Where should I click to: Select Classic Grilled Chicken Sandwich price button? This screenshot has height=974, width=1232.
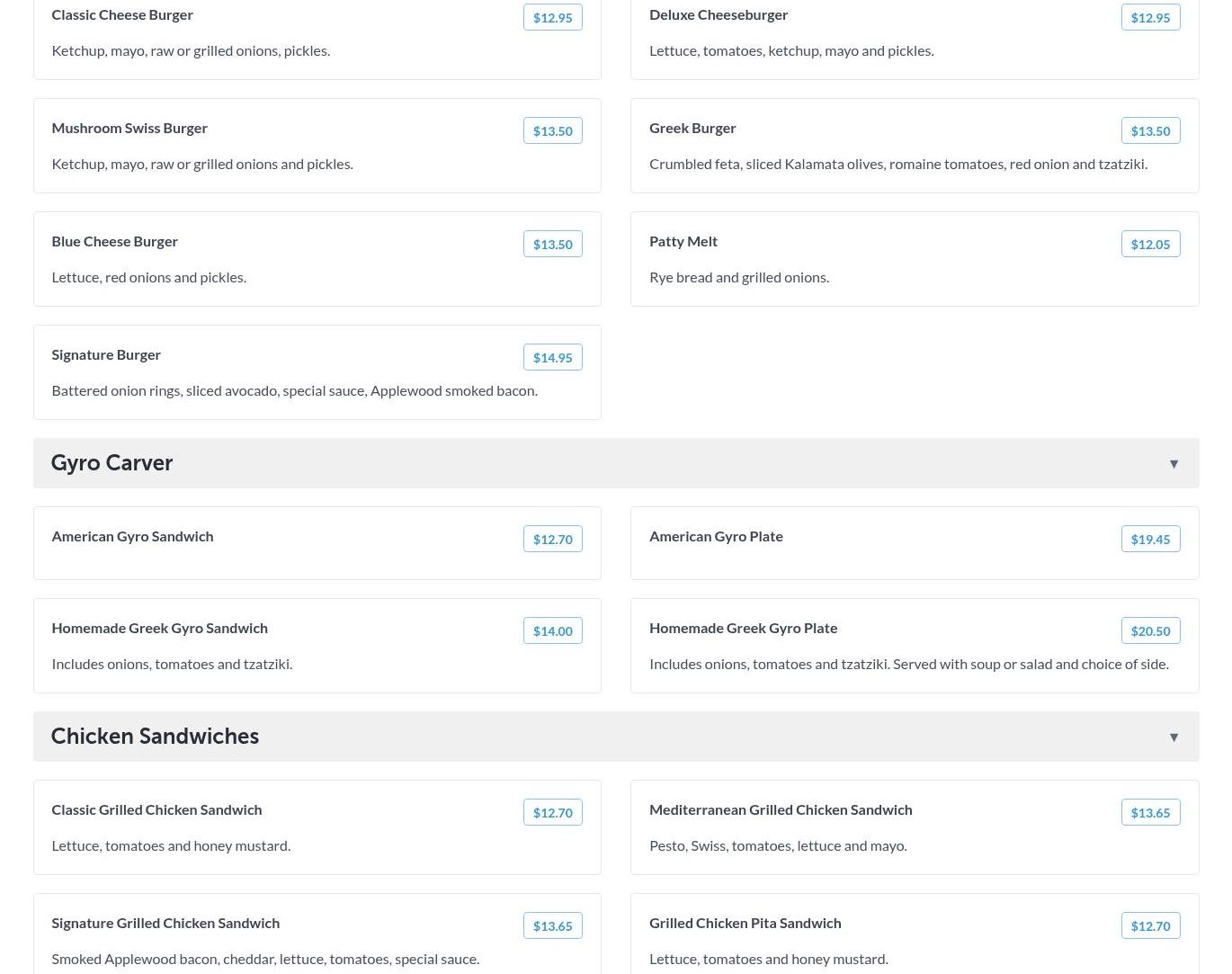click(x=552, y=812)
